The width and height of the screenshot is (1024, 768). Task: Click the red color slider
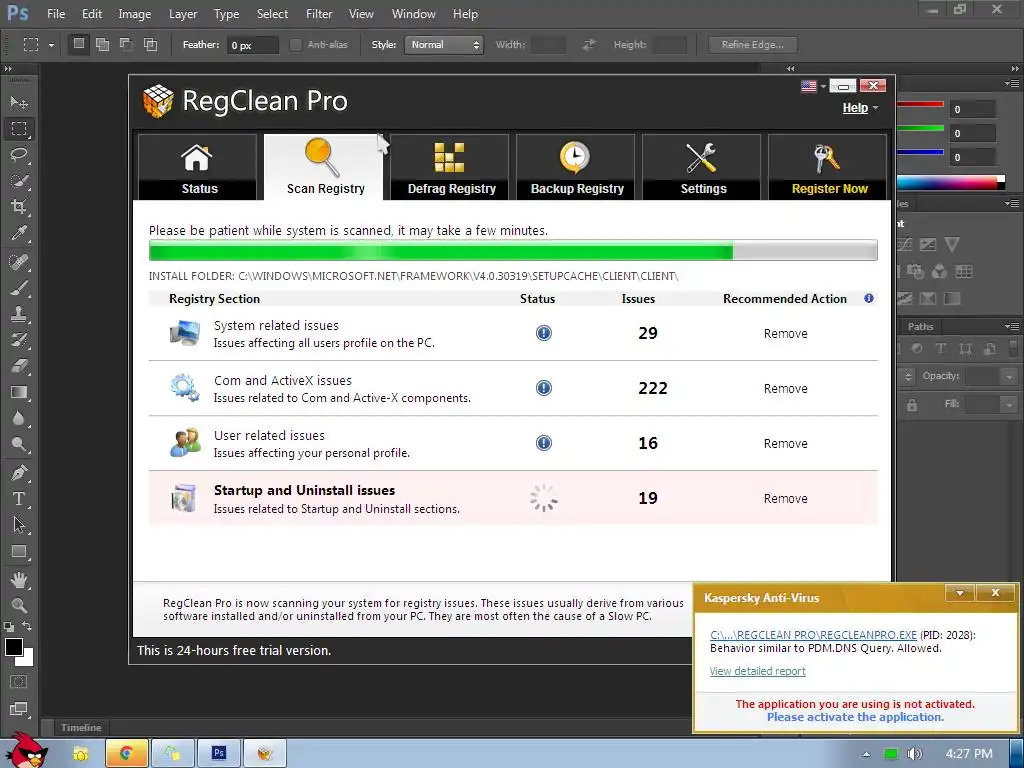pyautogui.click(x=920, y=104)
